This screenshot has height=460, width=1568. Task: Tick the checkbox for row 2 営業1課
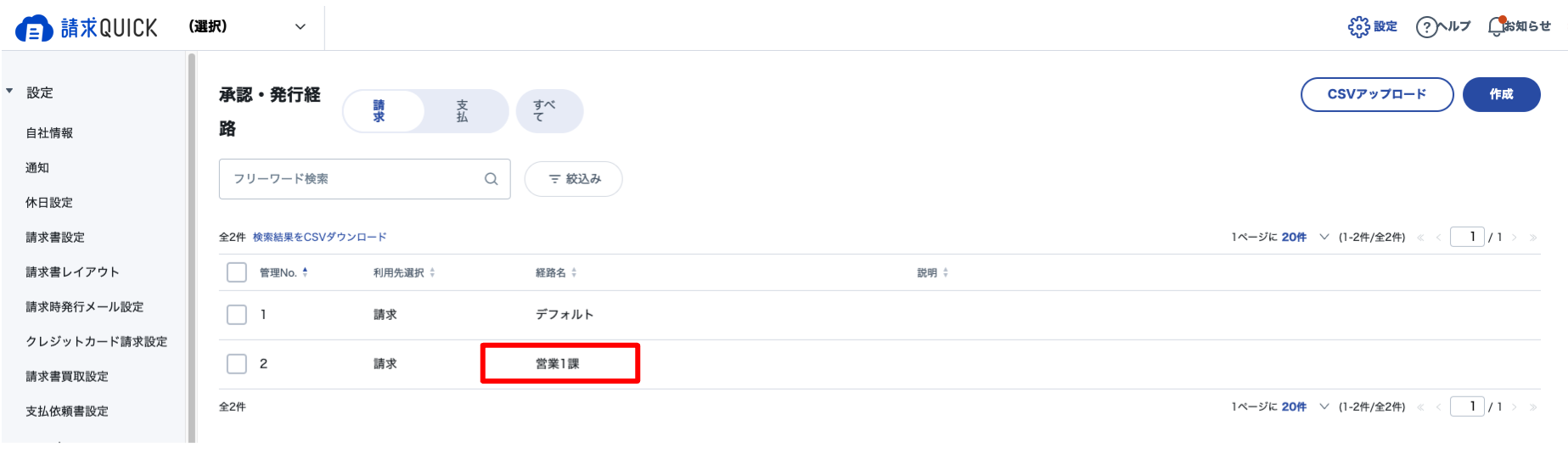tap(237, 364)
